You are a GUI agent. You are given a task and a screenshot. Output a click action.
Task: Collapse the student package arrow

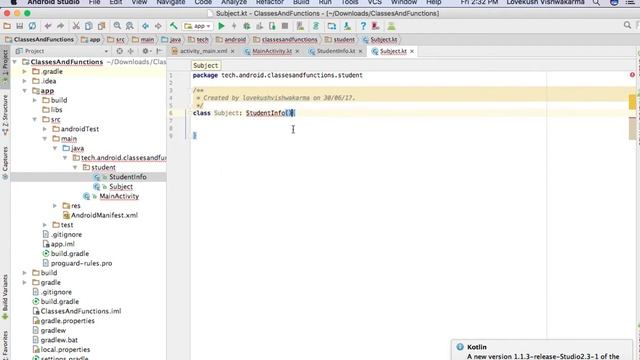click(x=75, y=167)
